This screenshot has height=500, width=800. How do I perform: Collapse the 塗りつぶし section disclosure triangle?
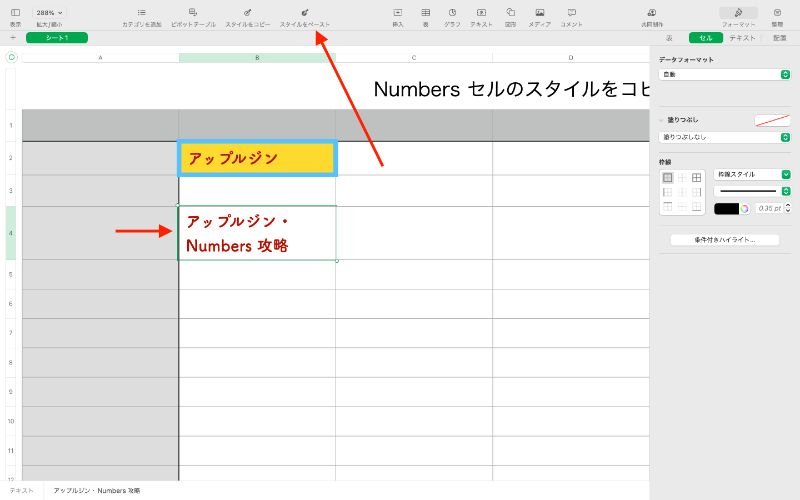661,120
